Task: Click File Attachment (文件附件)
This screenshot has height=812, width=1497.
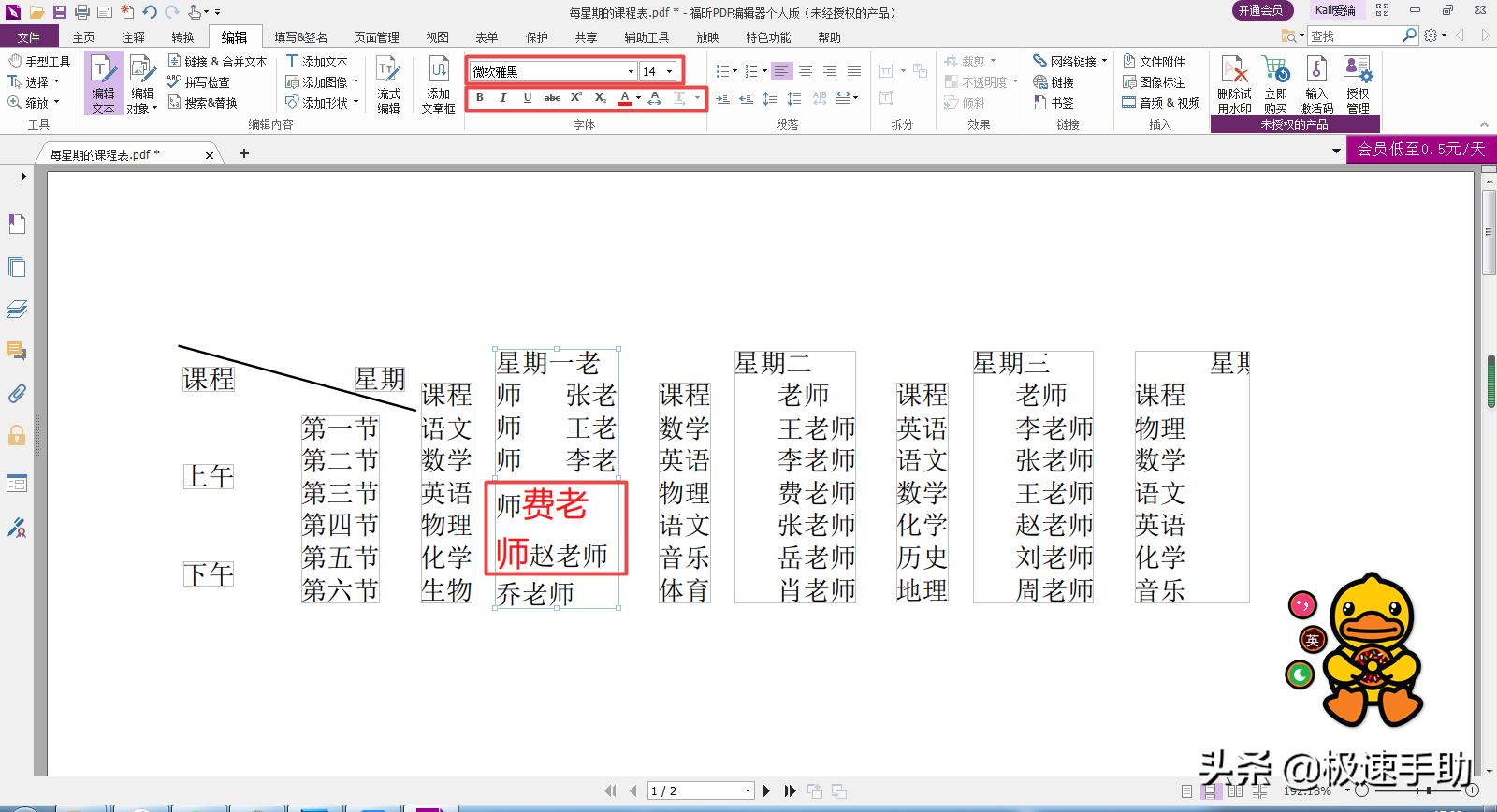Action: (x=1154, y=61)
